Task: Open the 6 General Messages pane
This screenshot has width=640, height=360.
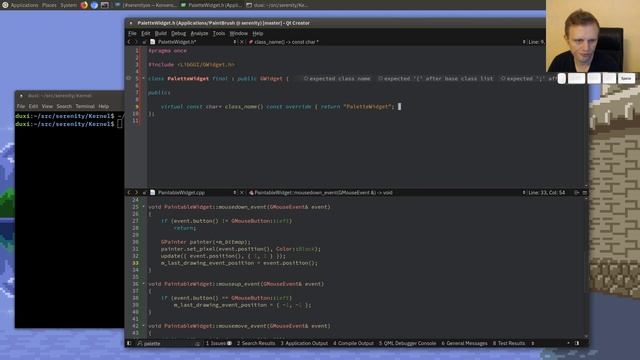Action: point(464,343)
